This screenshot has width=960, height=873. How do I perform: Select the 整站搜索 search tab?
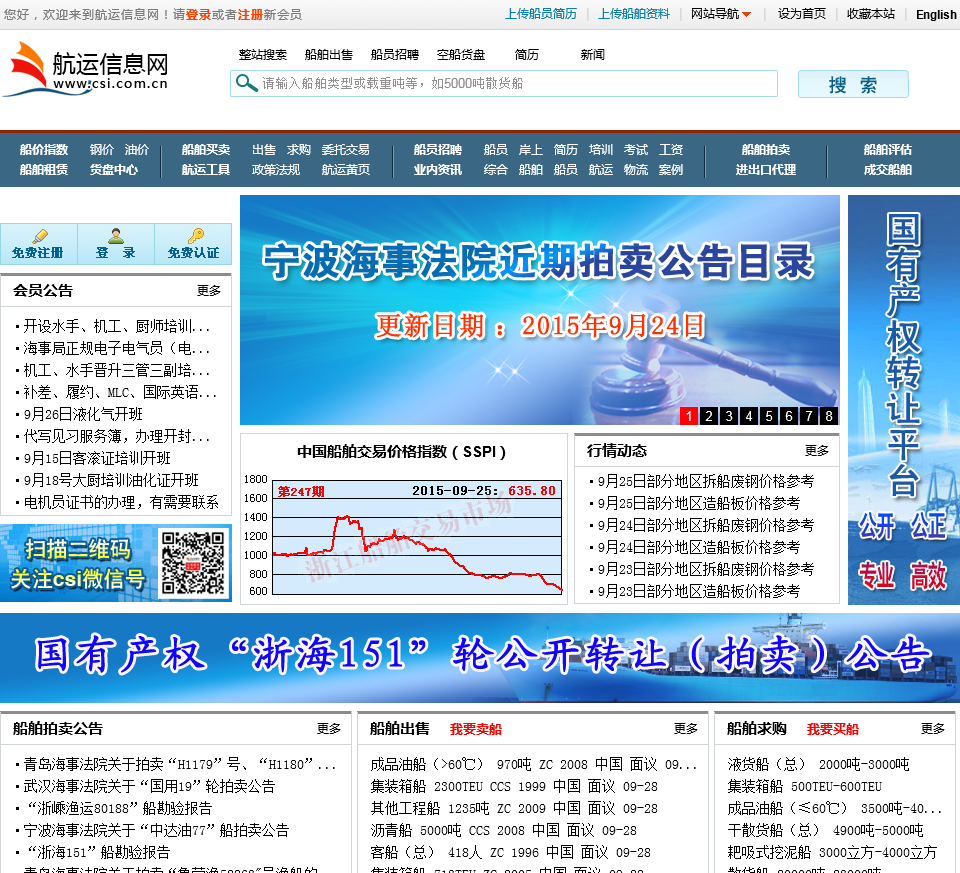[x=263, y=54]
